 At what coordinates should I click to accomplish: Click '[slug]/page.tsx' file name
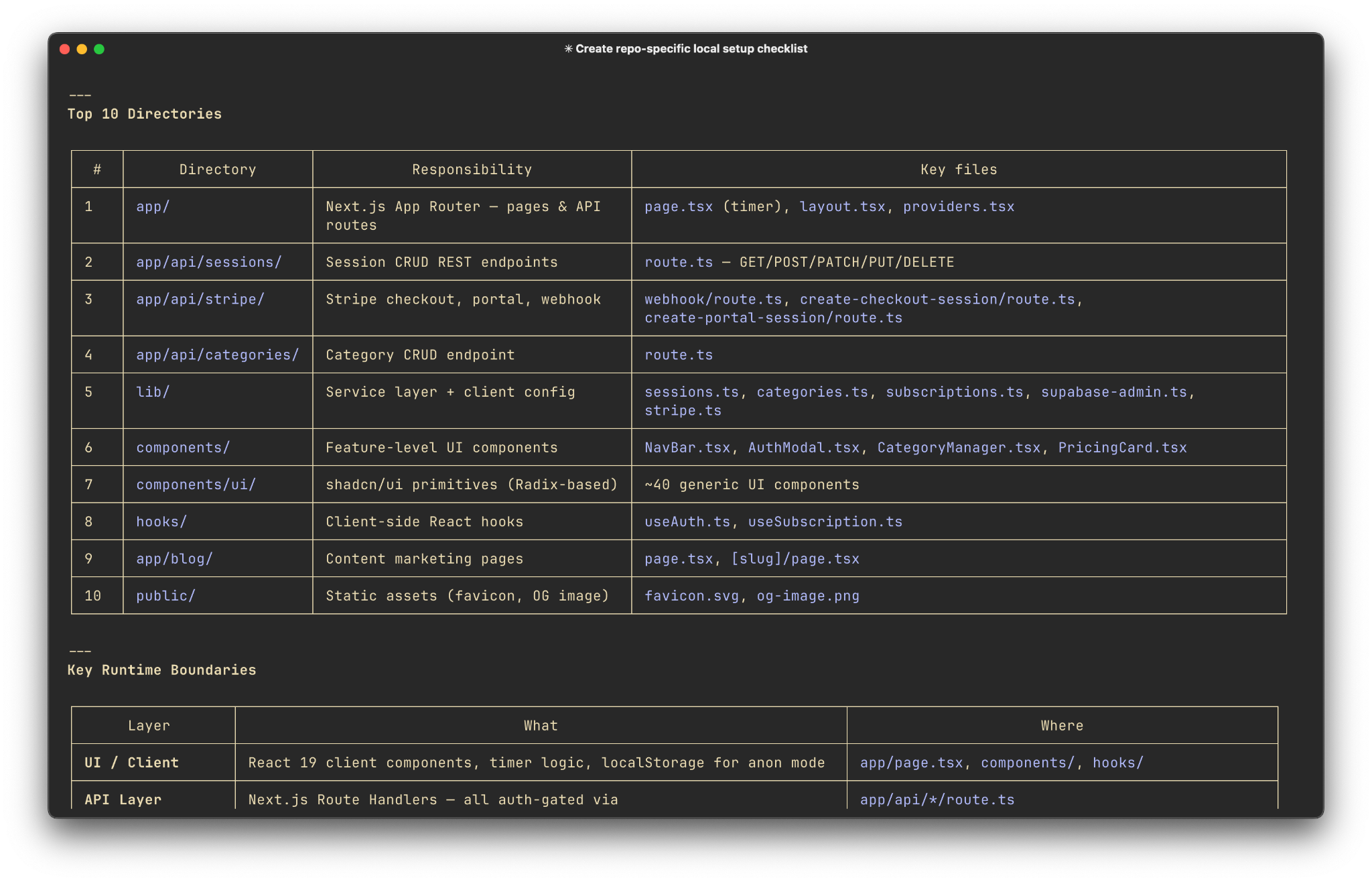point(795,558)
